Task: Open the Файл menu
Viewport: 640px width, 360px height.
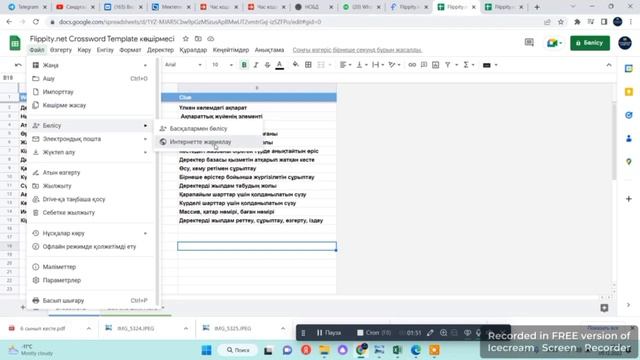Action: (x=37, y=50)
